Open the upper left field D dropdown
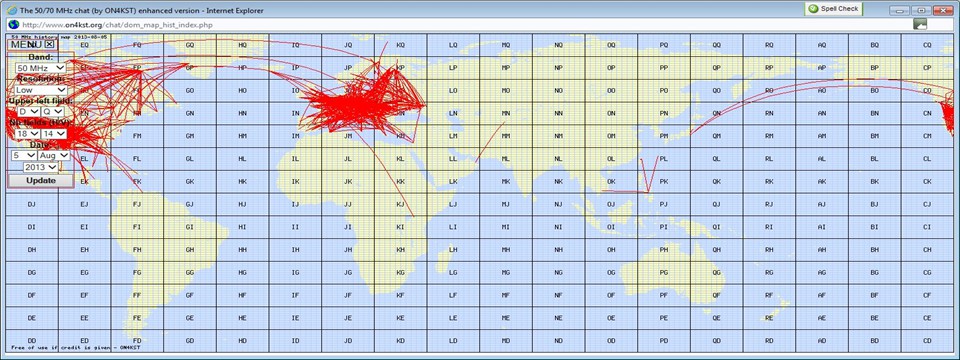The width and height of the screenshot is (960, 360). point(28,111)
